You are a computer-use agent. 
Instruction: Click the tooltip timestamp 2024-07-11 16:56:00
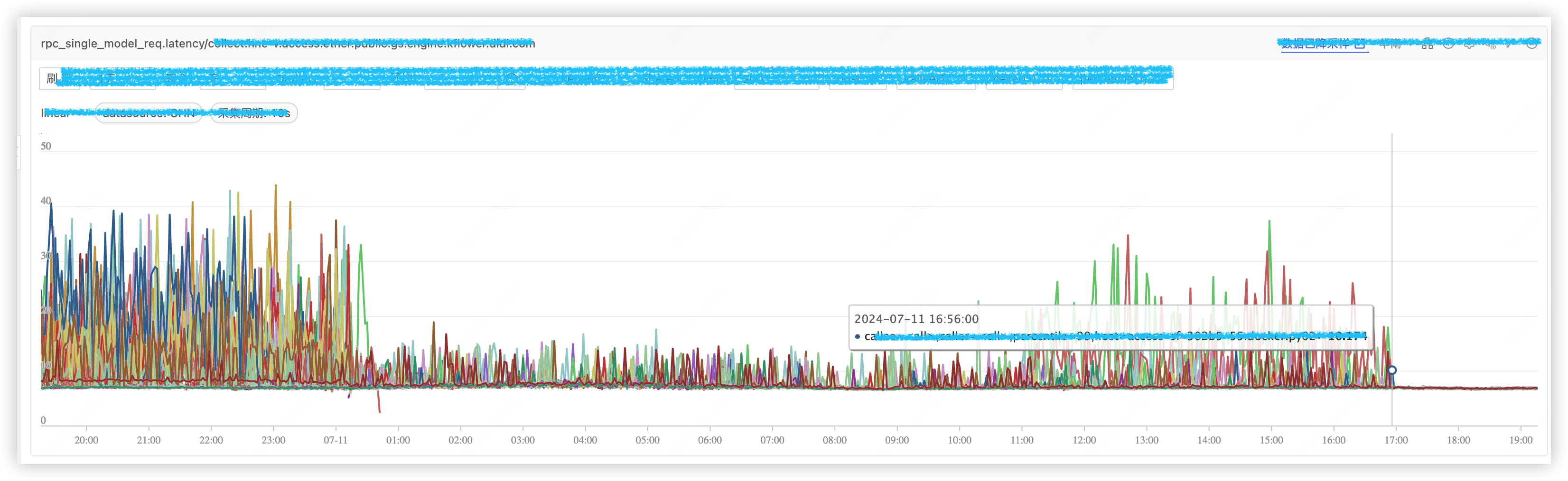tap(916, 319)
